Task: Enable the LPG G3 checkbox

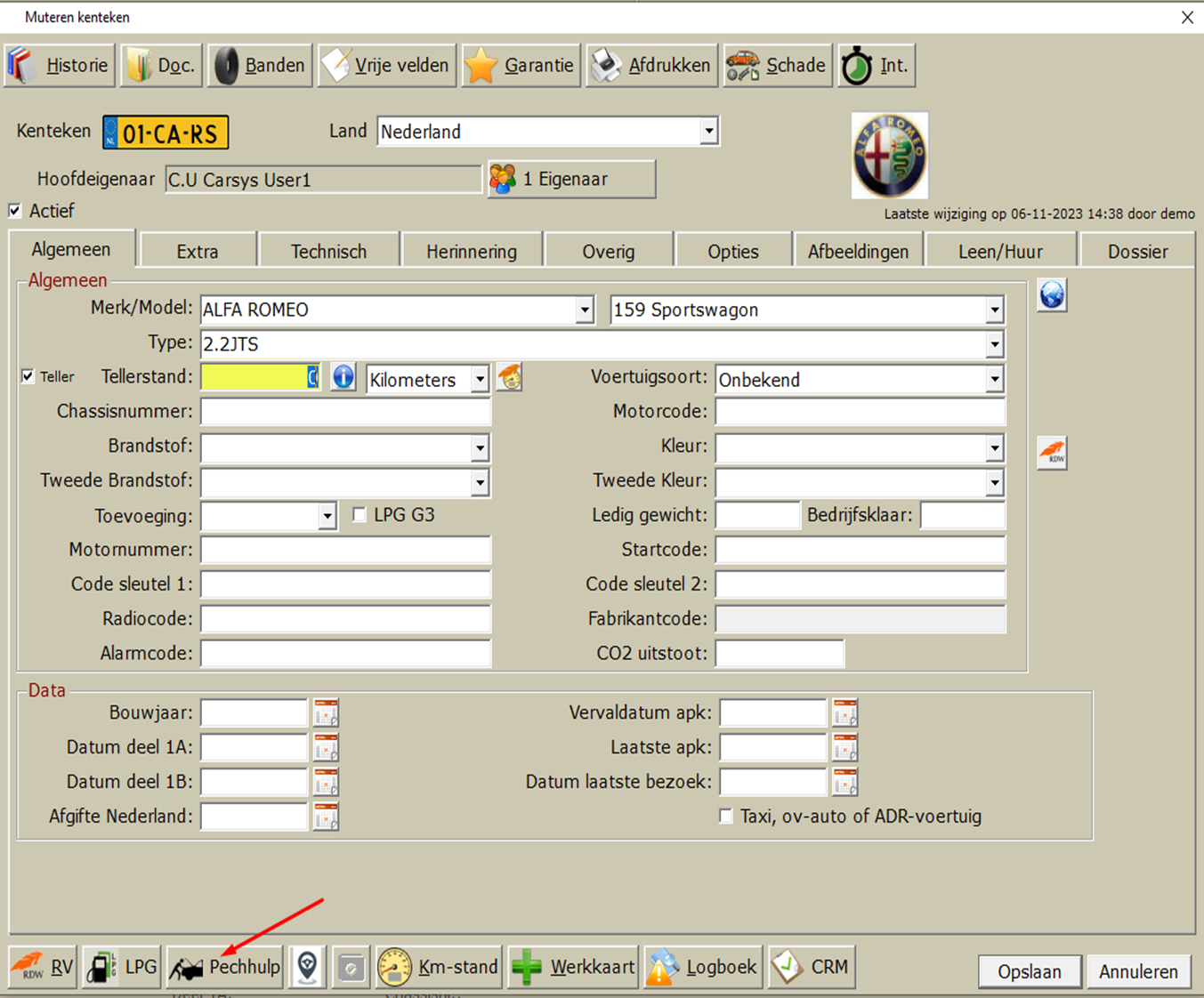Action: click(360, 515)
